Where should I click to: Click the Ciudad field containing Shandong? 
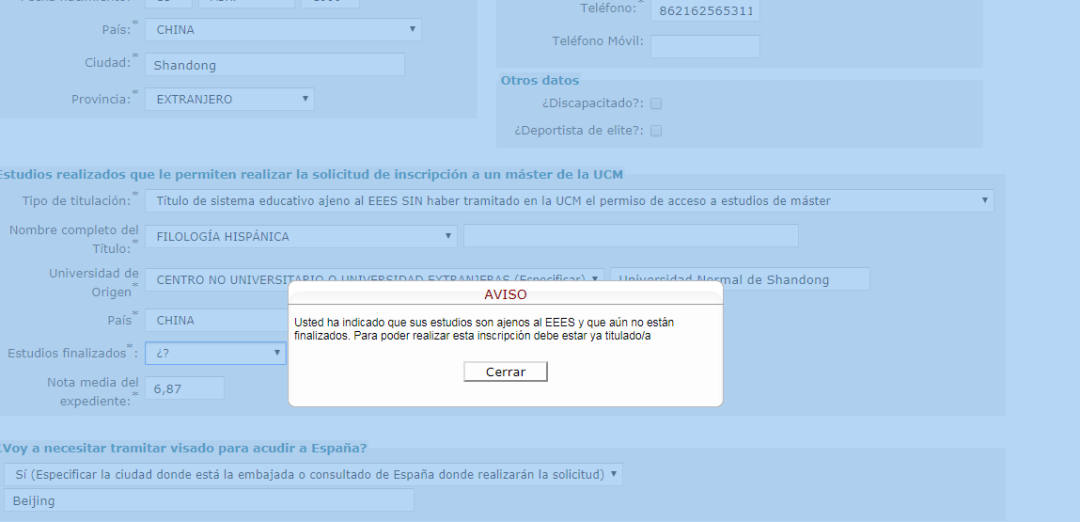click(x=275, y=65)
